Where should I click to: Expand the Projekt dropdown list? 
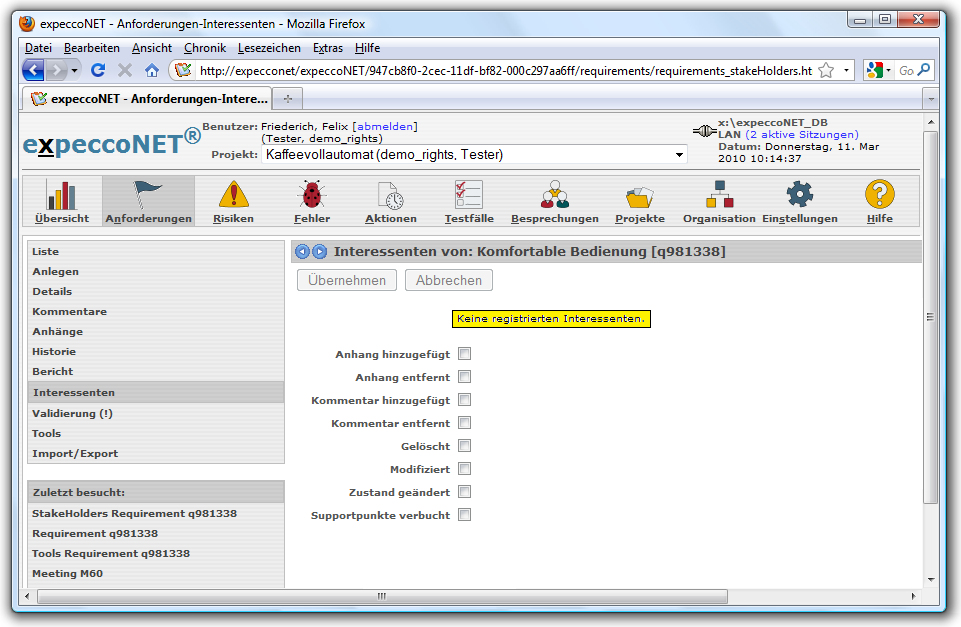click(x=680, y=155)
